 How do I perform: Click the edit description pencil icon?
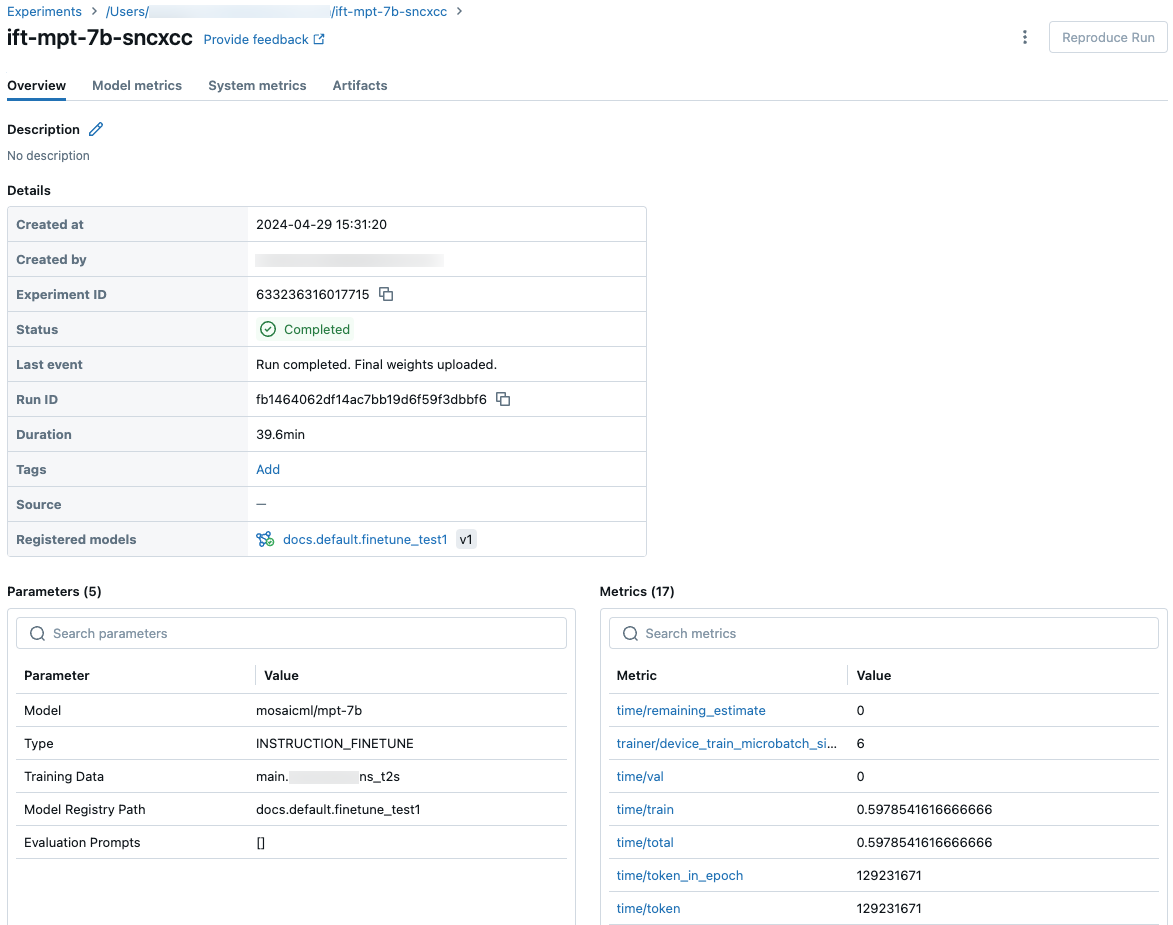pyautogui.click(x=96, y=129)
